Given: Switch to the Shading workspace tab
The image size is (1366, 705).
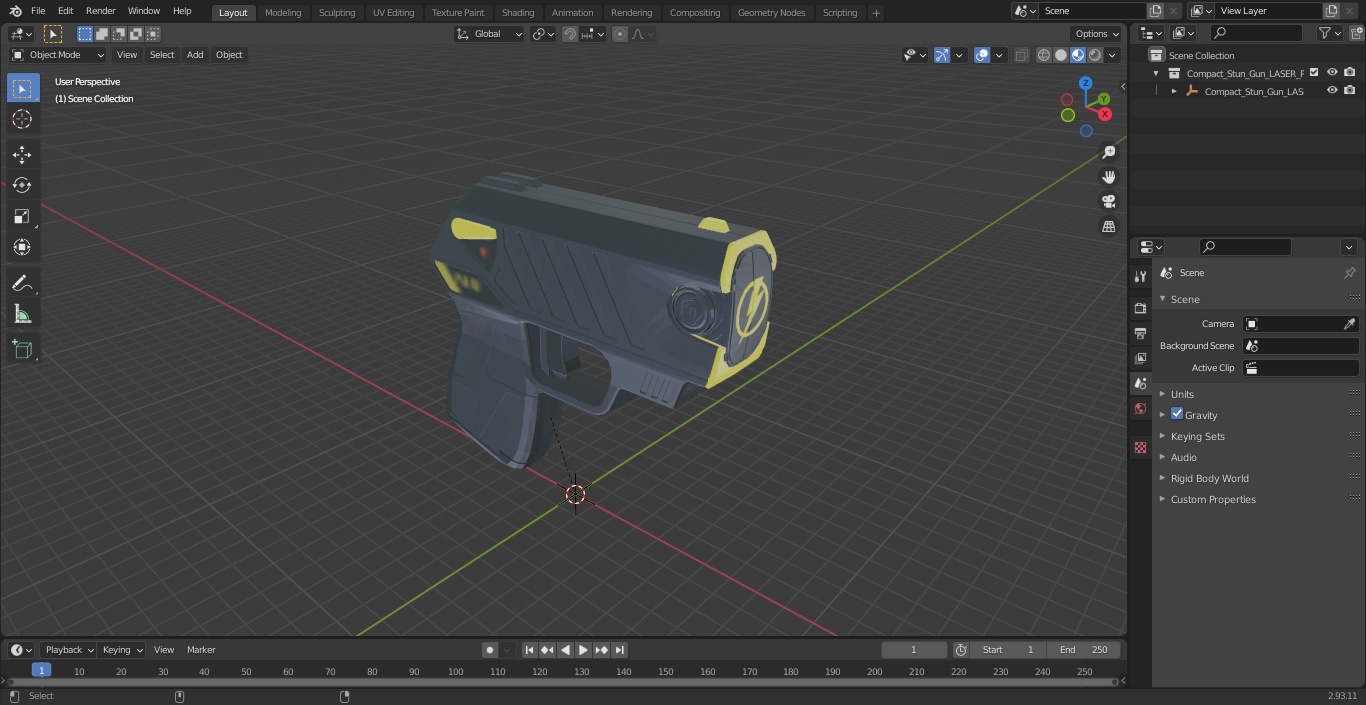Looking at the screenshot, I should (518, 13).
